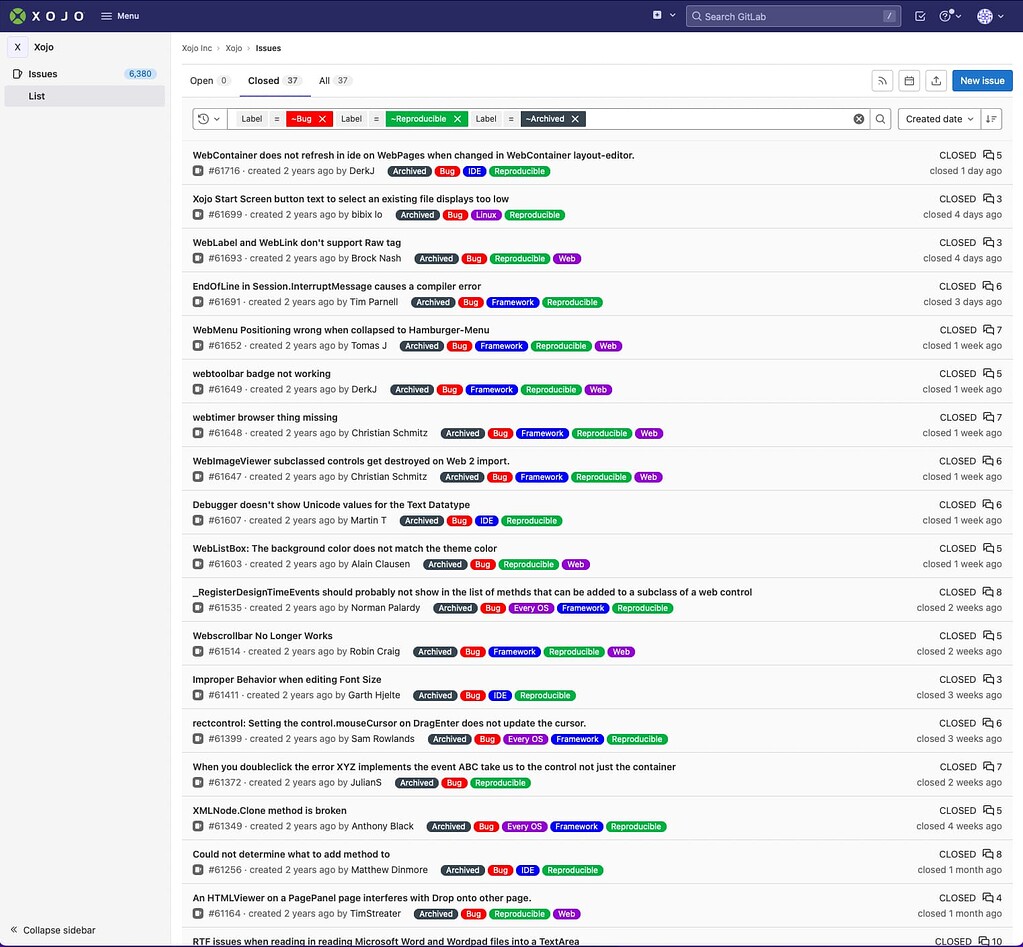Go to Xojo Inc breadcrumb

click(196, 48)
